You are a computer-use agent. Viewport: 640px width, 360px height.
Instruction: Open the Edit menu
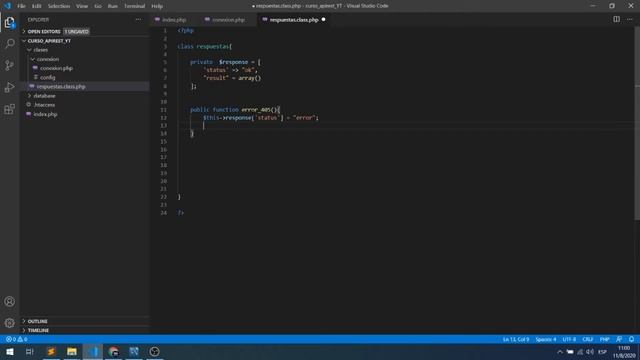coord(36,6)
